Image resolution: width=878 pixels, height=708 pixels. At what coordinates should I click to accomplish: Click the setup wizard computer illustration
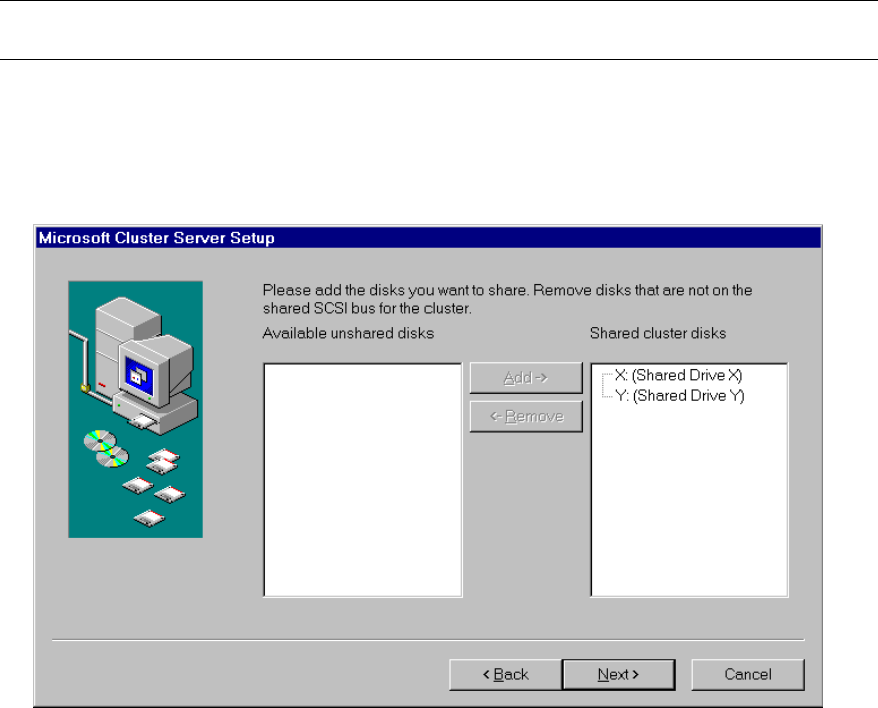click(x=136, y=409)
